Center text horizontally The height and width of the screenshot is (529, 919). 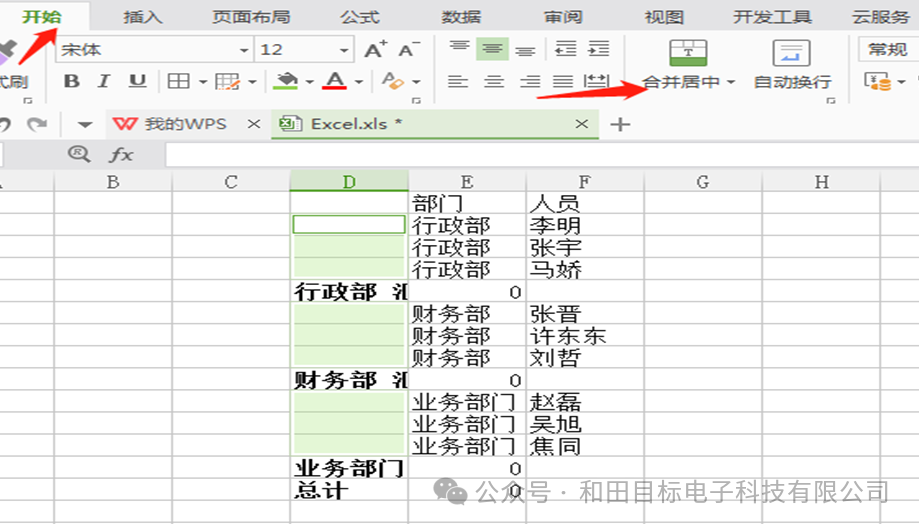coord(493,81)
